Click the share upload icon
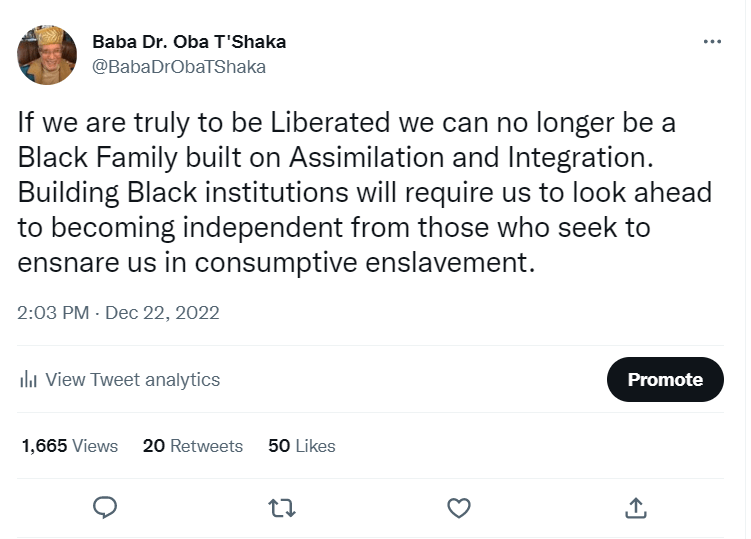This screenshot has width=751, height=539. tap(635, 508)
